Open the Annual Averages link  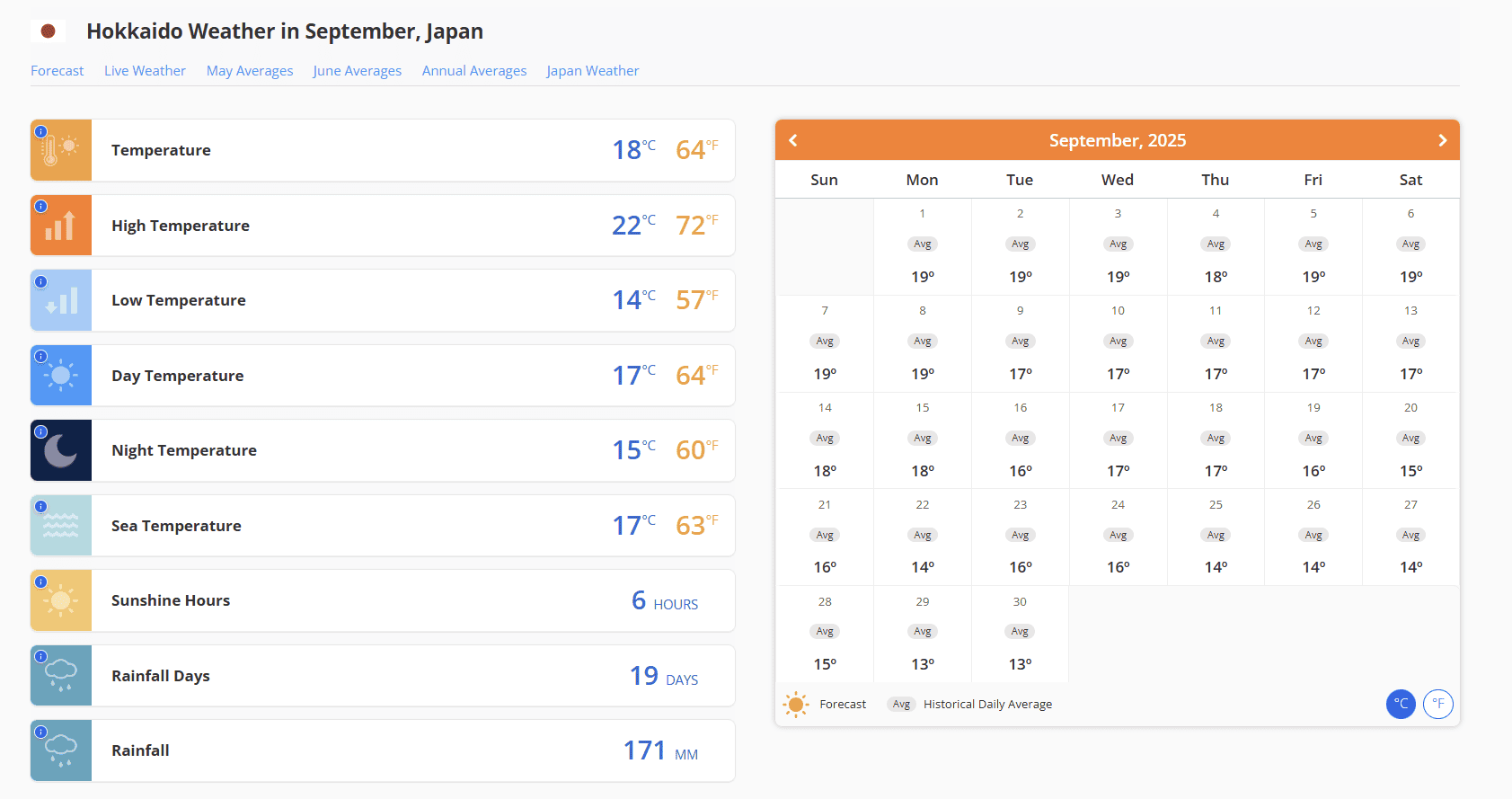click(474, 71)
